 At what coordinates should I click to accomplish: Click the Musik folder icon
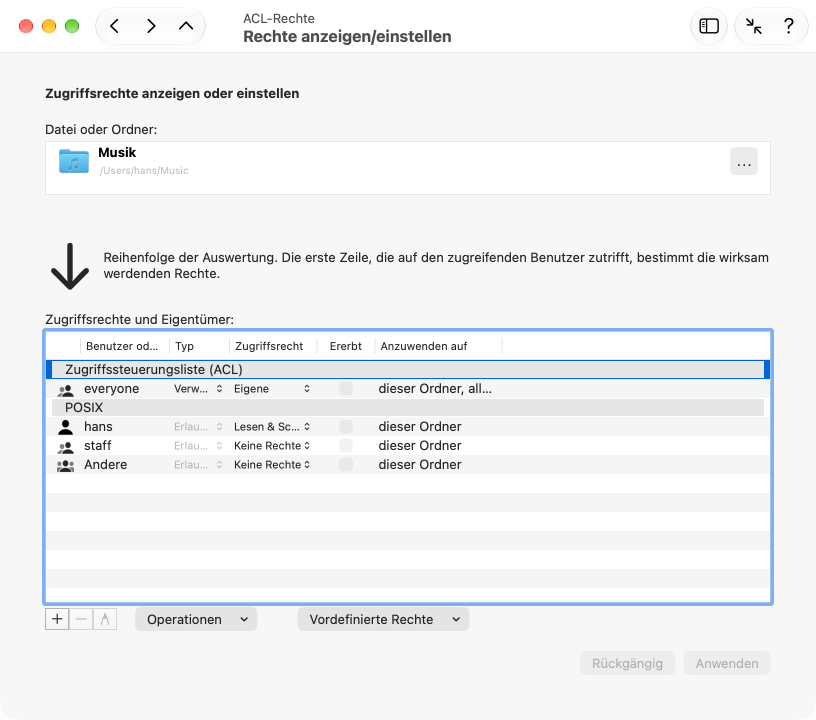click(x=74, y=161)
